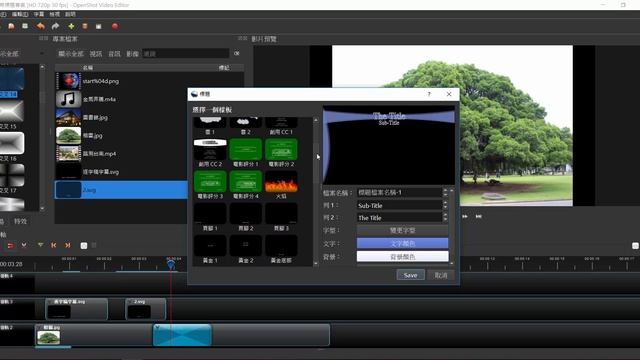
Task: Click the Save button in title dialog
Action: pyautogui.click(x=411, y=275)
